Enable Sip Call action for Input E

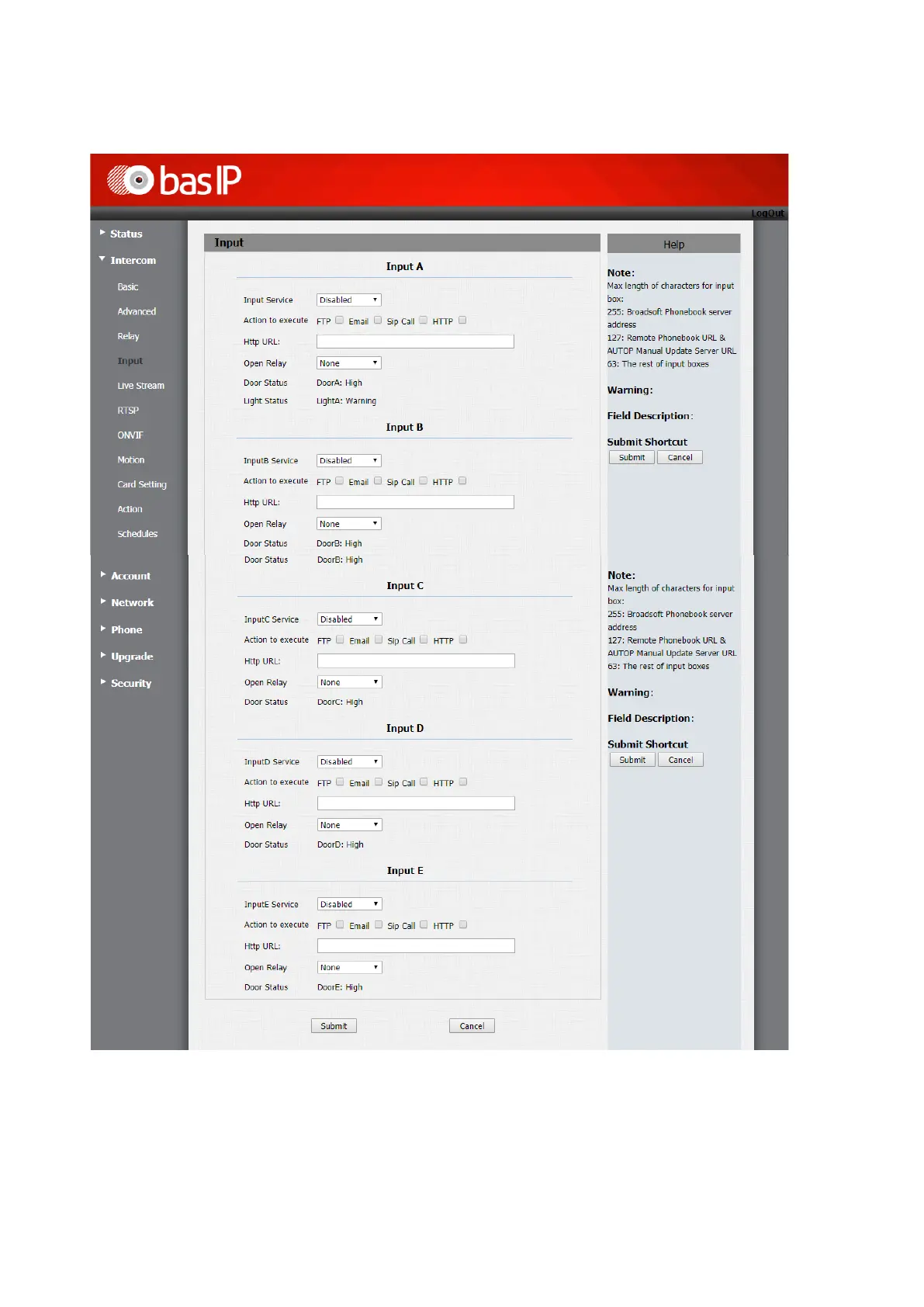click(x=424, y=924)
